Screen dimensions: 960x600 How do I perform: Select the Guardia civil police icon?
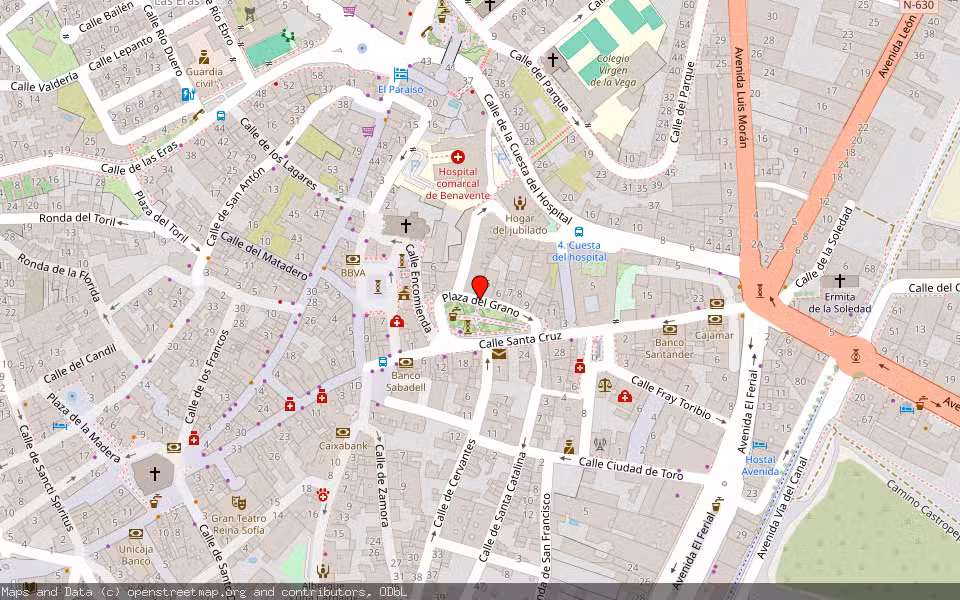pyautogui.click(x=204, y=57)
